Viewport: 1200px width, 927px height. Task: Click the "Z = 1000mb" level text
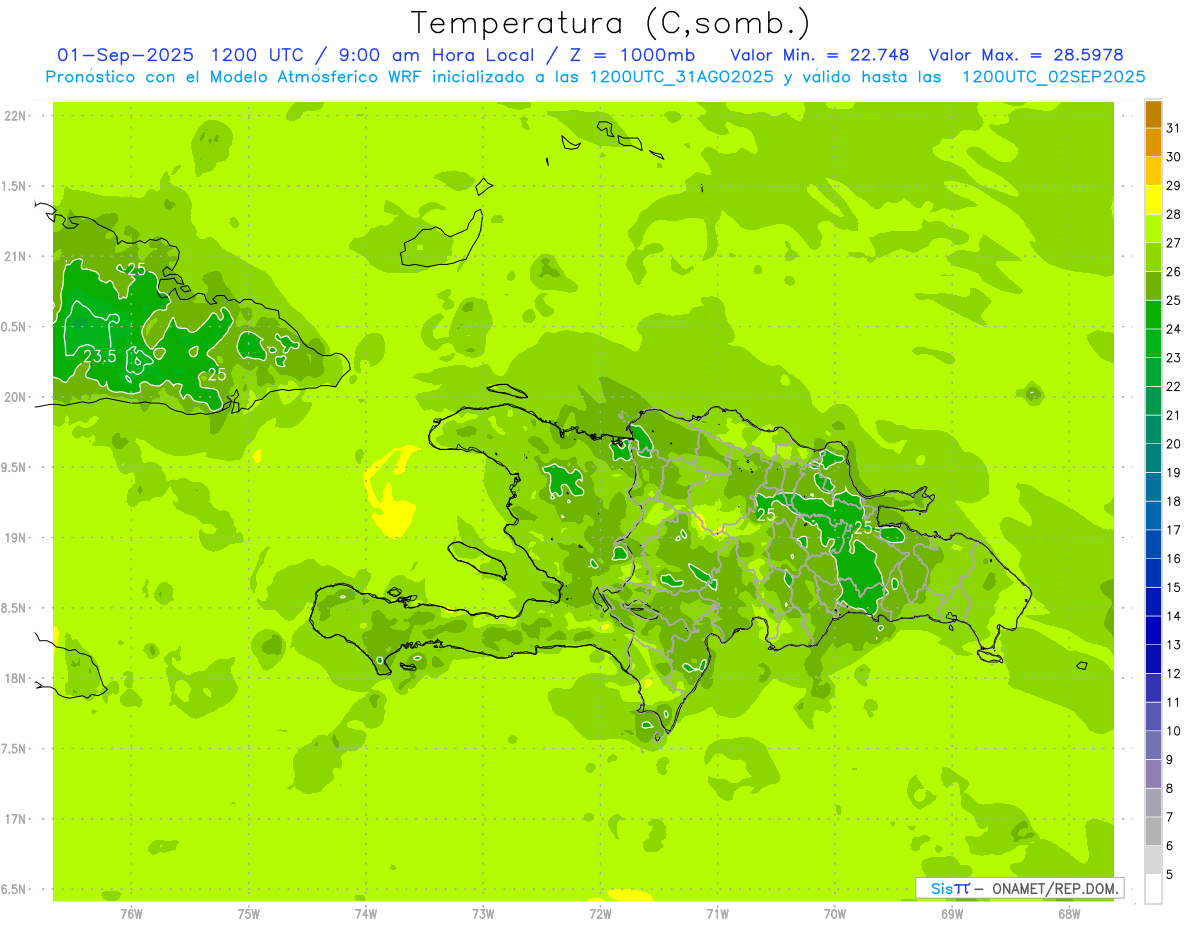coord(630,55)
